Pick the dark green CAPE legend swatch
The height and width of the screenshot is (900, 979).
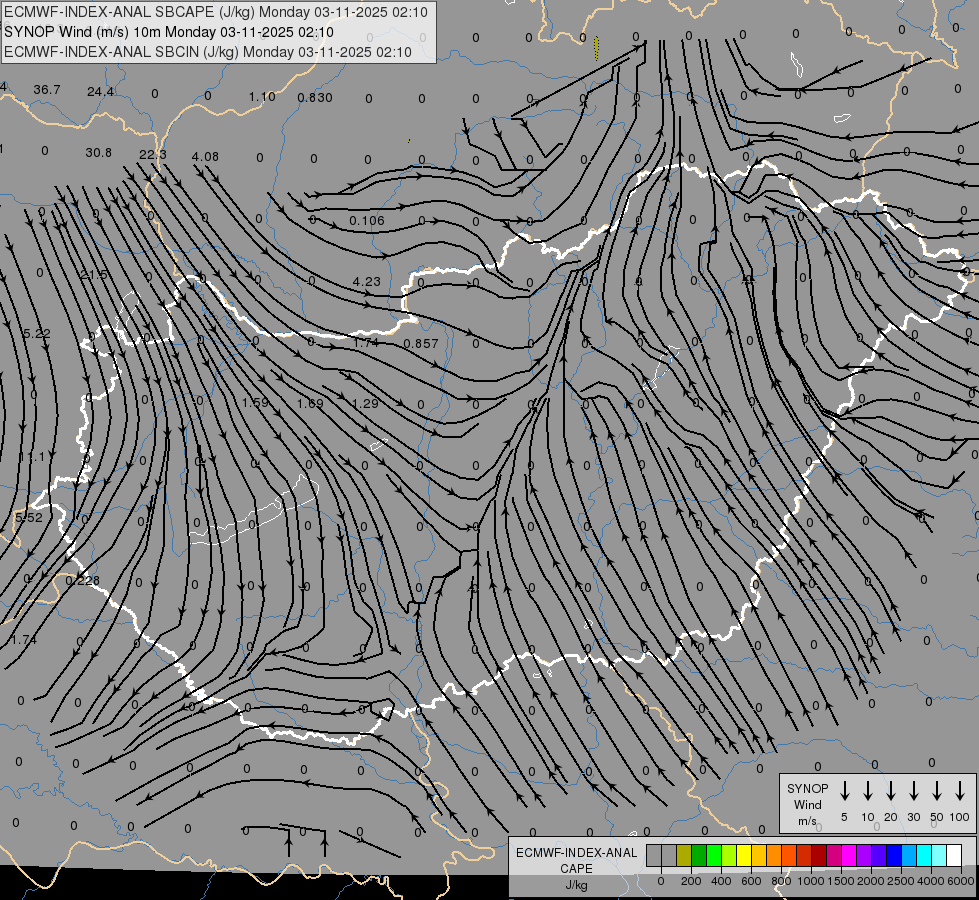point(699,855)
